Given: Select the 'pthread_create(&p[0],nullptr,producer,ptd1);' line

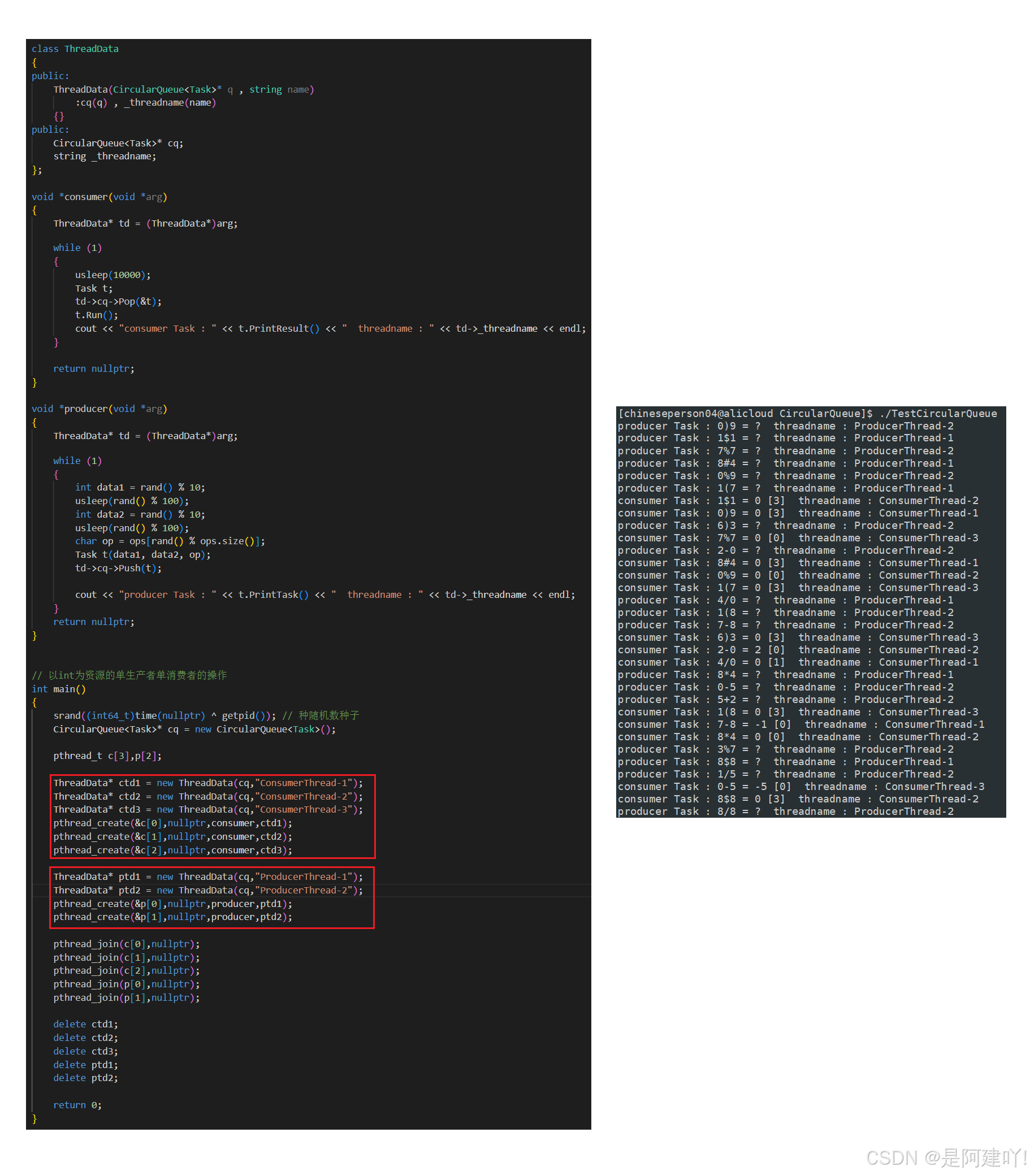Looking at the screenshot, I should click(172, 904).
